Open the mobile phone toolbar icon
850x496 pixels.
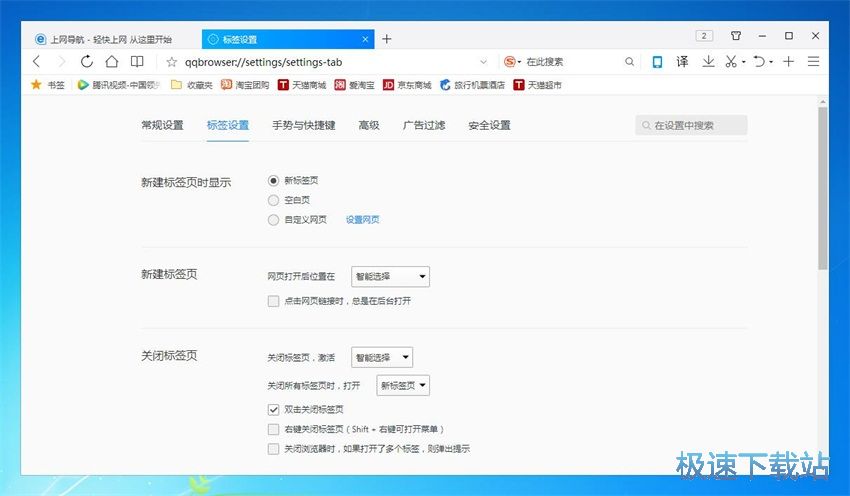(657, 62)
